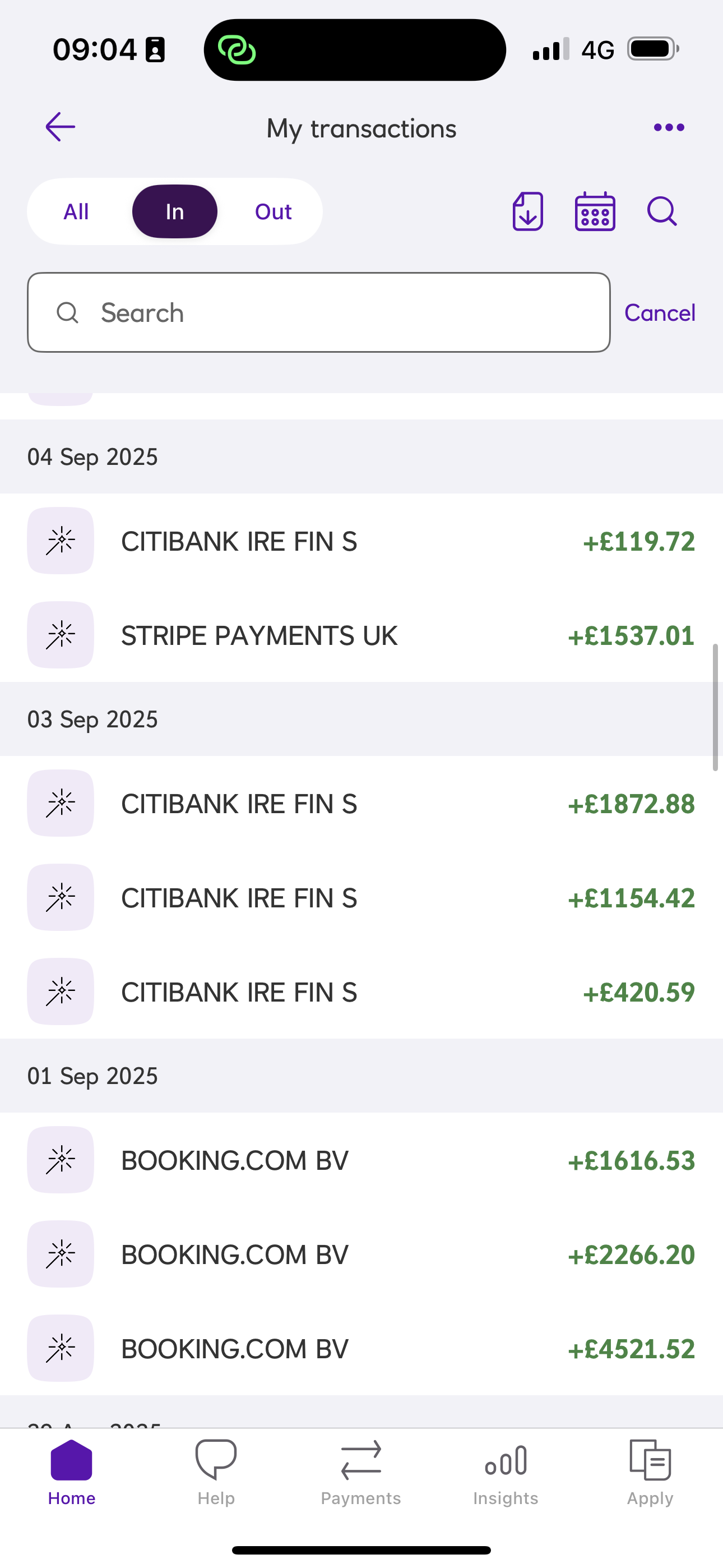Open the three-dot more options menu
The width and height of the screenshot is (723, 1568).
click(669, 127)
